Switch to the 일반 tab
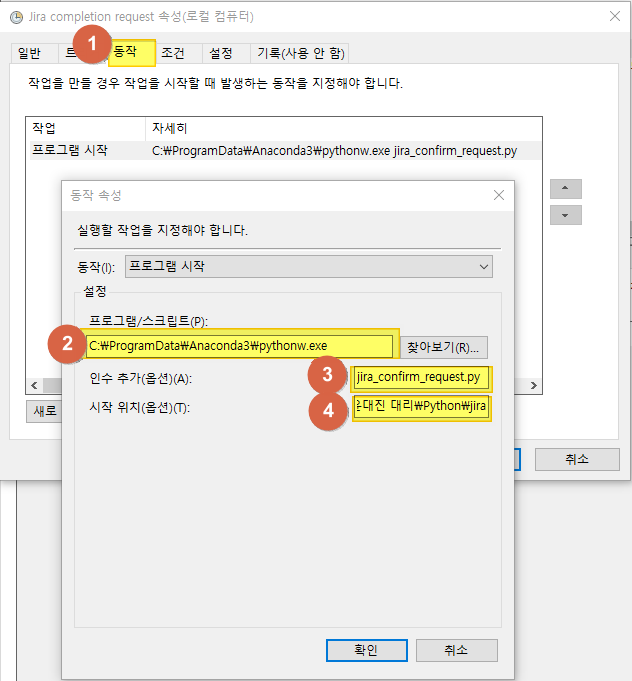The height and width of the screenshot is (681, 632). (x=34, y=53)
